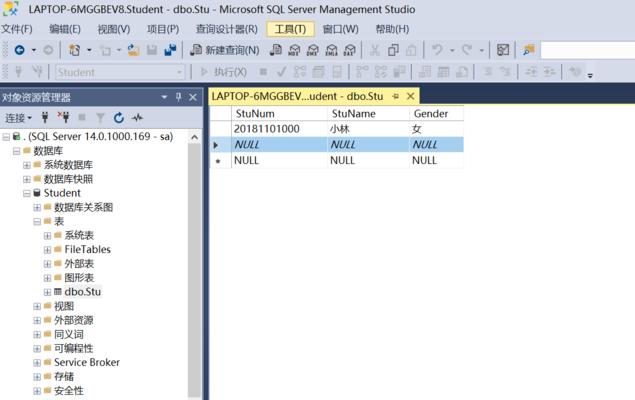635x400 pixels.
Task: Click the open file toolbar icon
Action: 133,50
